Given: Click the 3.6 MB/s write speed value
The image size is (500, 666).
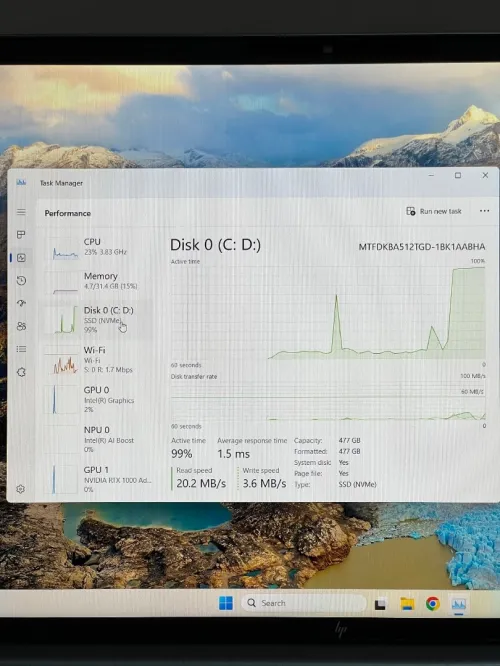Looking at the screenshot, I should click(x=264, y=483).
